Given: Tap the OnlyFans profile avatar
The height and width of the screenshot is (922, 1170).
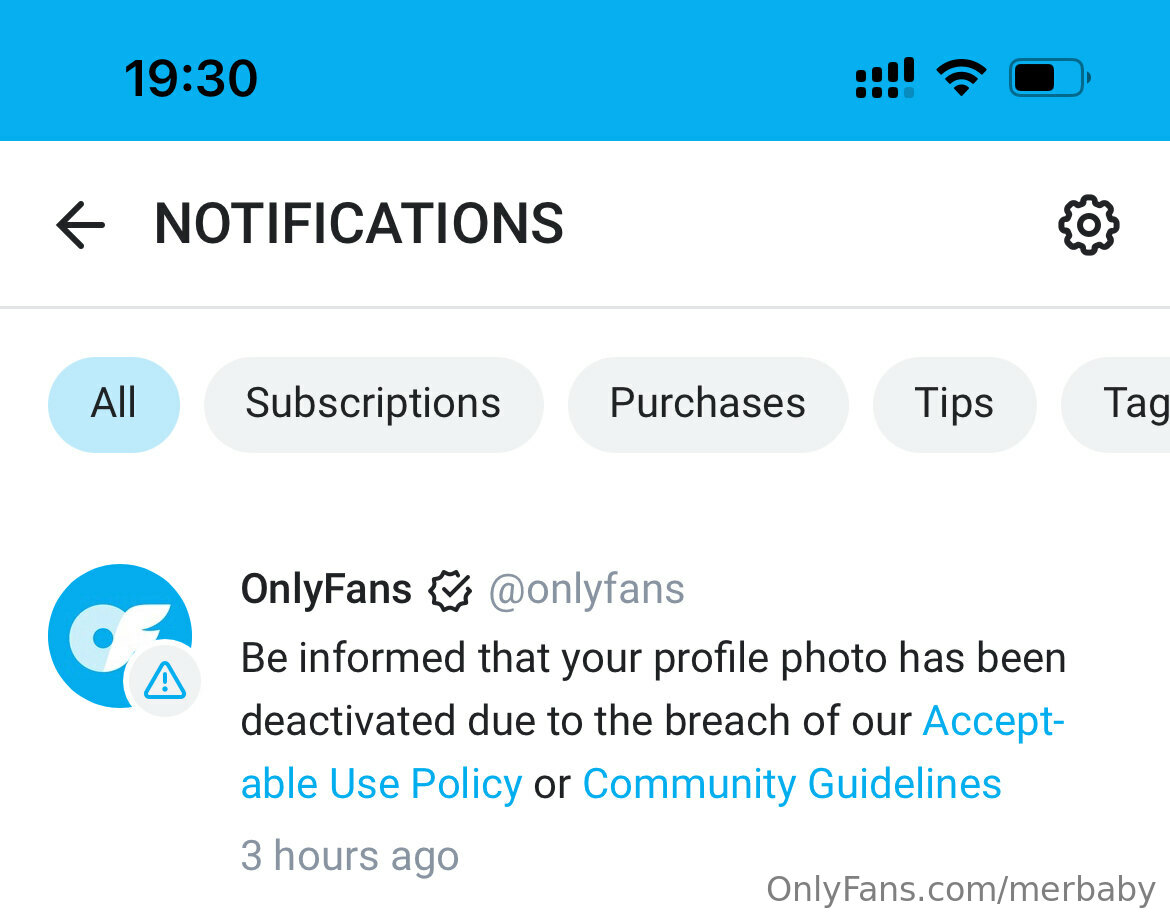Looking at the screenshot, I should (x=120, y=636).
